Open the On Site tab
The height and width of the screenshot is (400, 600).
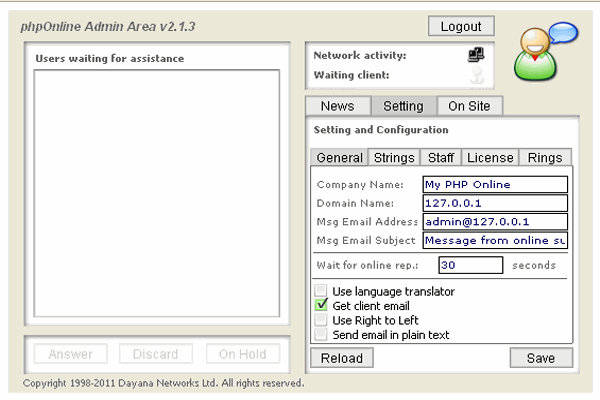pos(469,106)
